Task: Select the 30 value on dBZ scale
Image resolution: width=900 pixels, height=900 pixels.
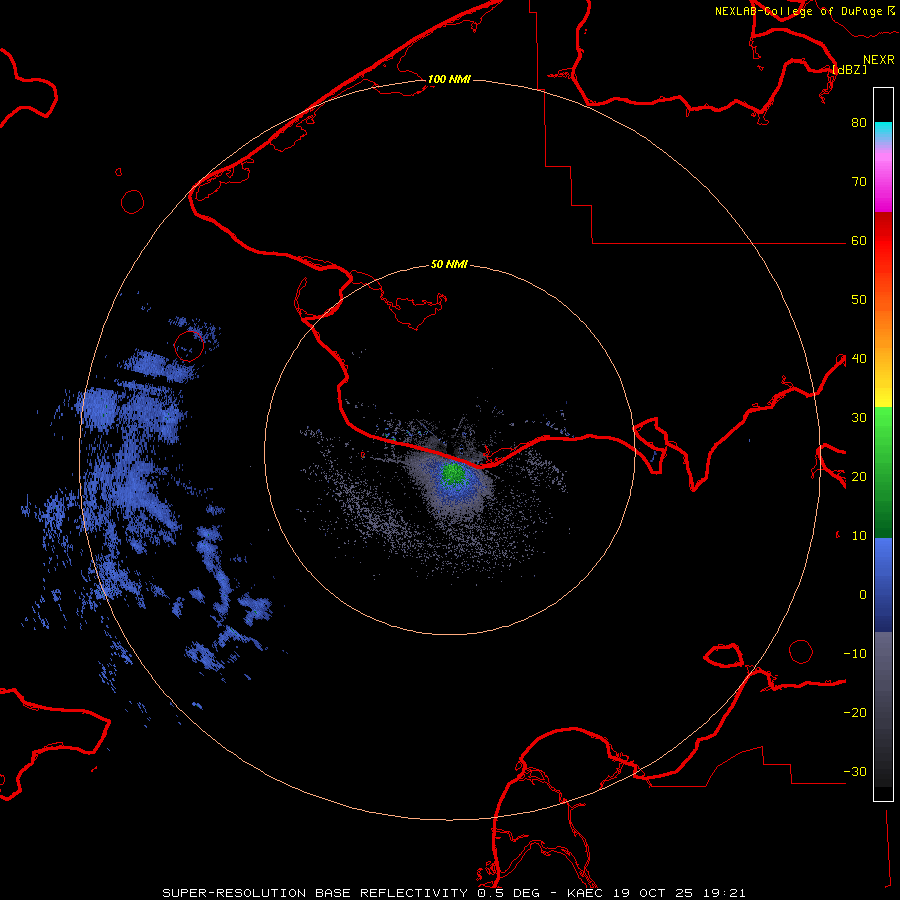Action: pyautogui.click(x=859, y=418)
